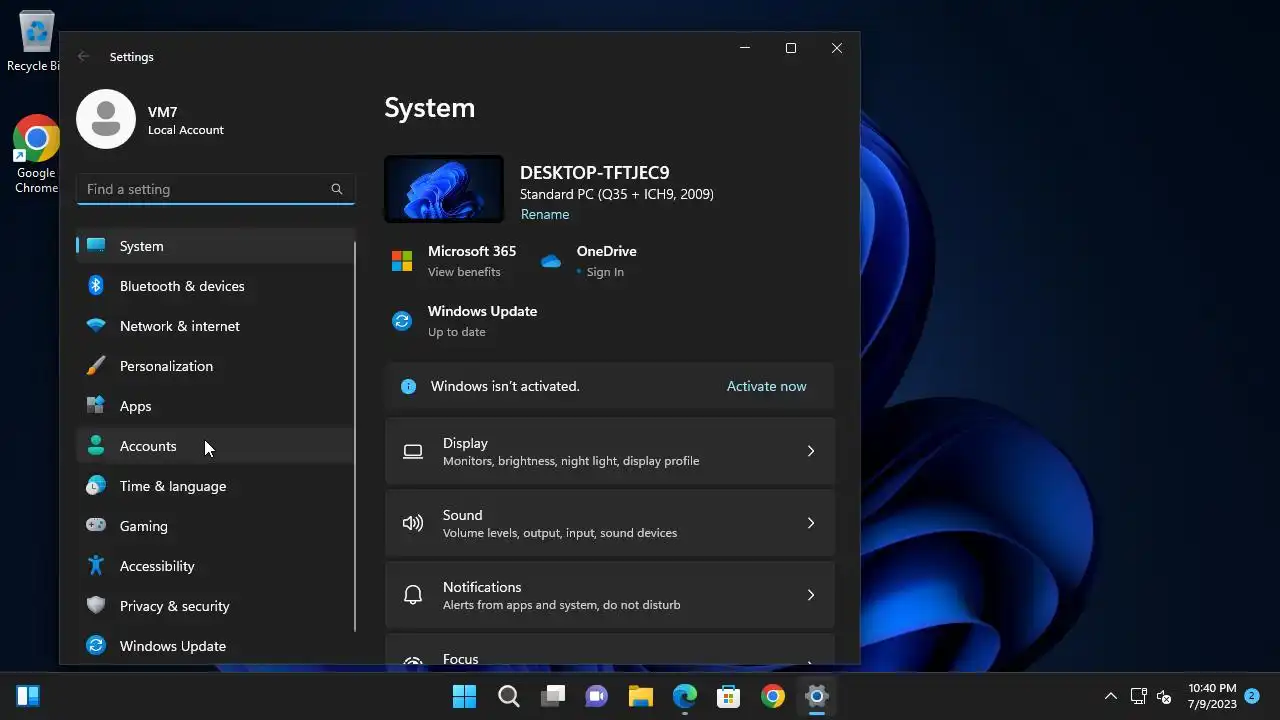Open the Notifications settings row
The image size is (1280, 720).
point(610,595)
